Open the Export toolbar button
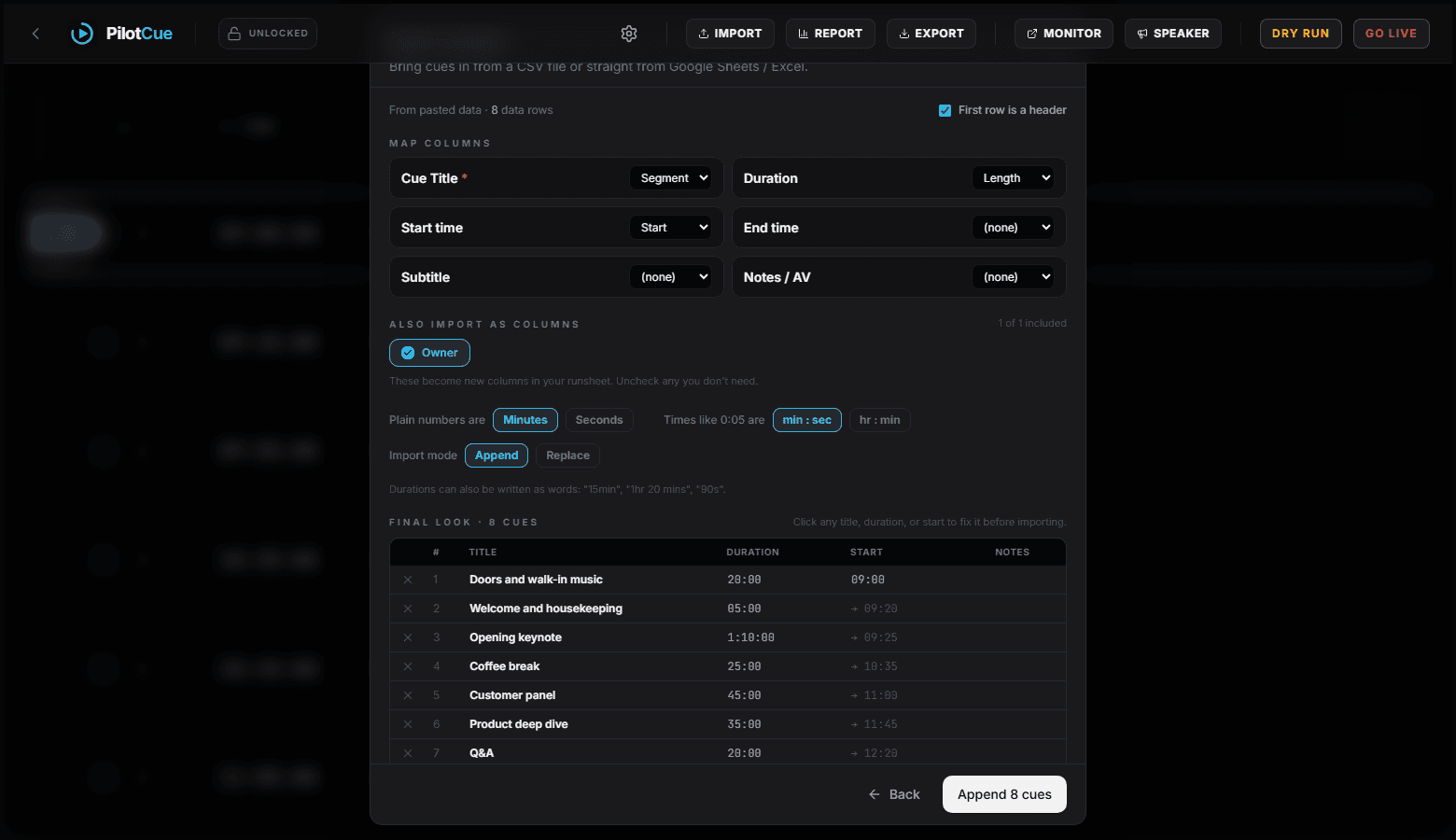This screenshot has width=1456, height=840. point(931,34)
